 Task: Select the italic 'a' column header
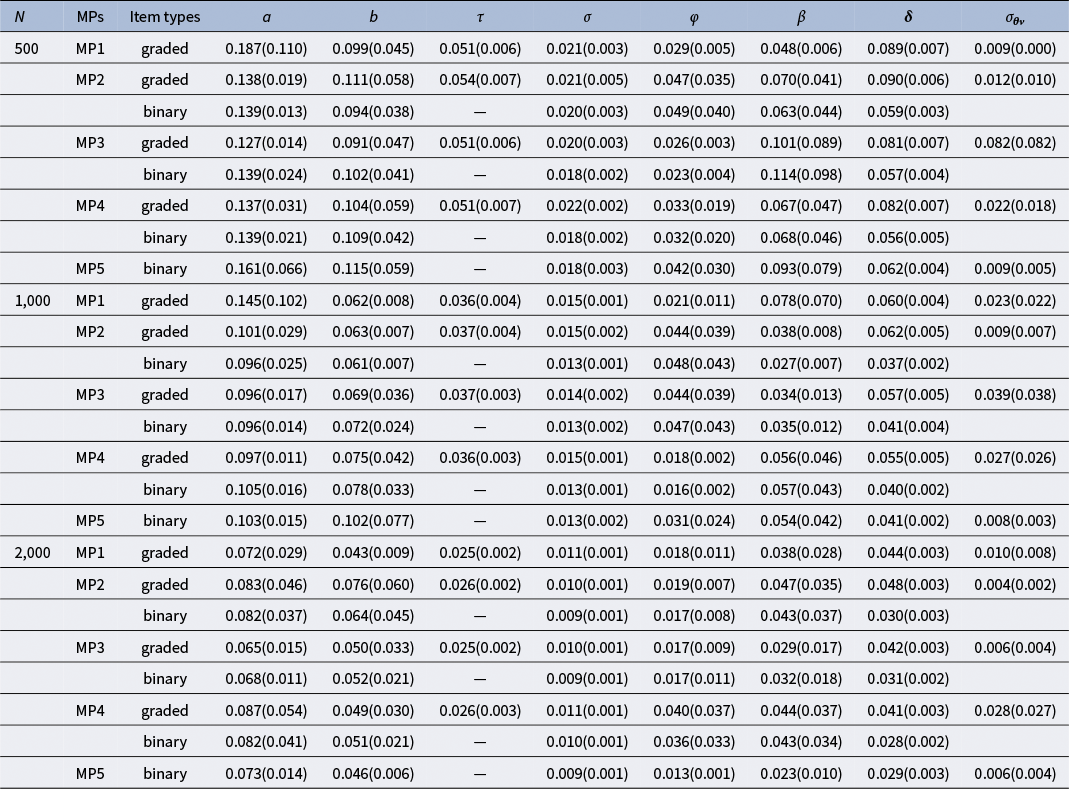(267, 17)
